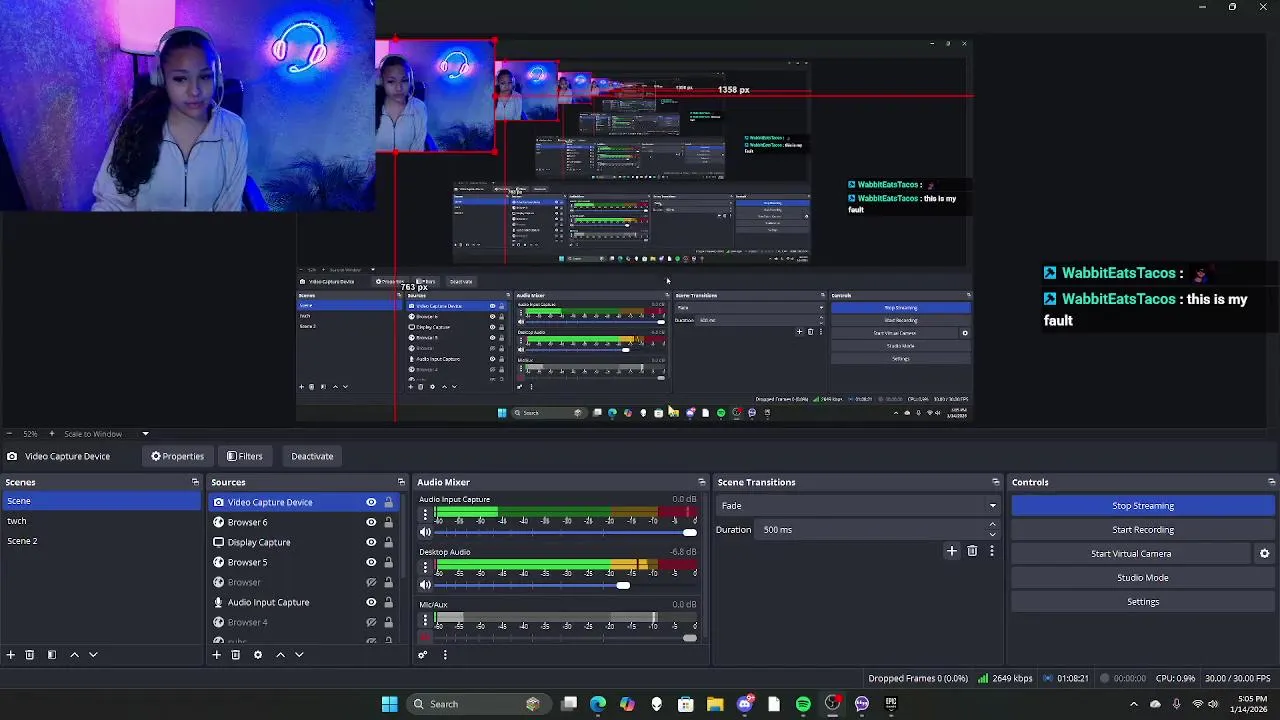The height and width of the screenshot is (720, 1280).
Task: Open Mic/Aux three-dot options
Action: 425,620
